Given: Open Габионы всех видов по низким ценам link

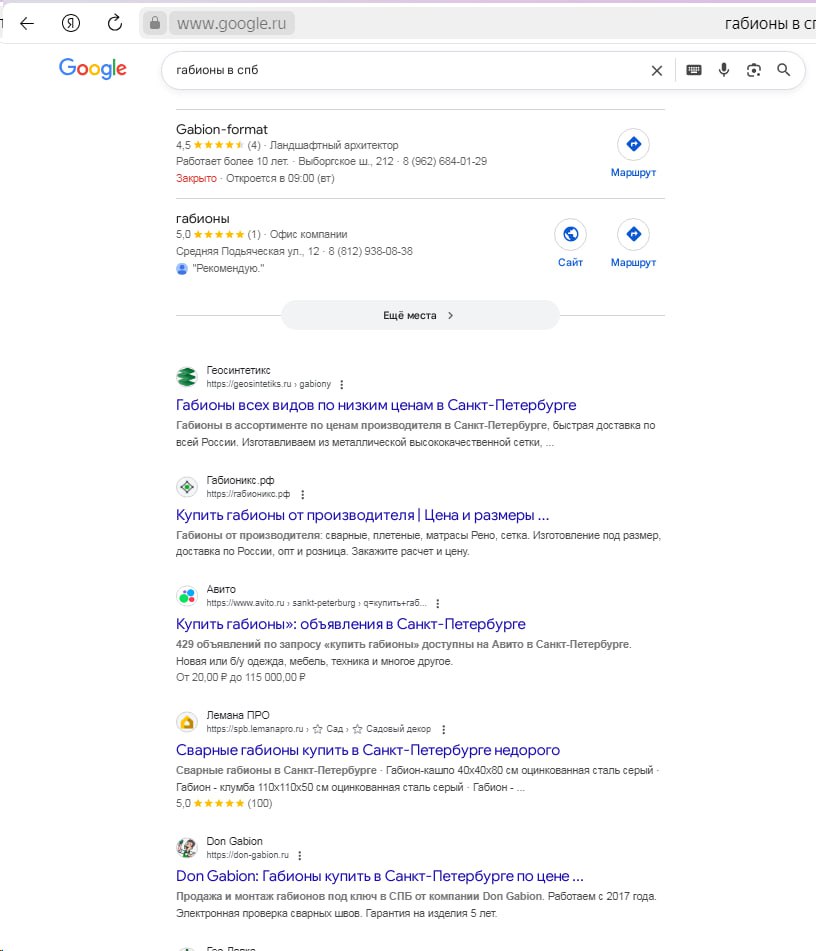Looking at the screenshot, I should tap(376, 405).
